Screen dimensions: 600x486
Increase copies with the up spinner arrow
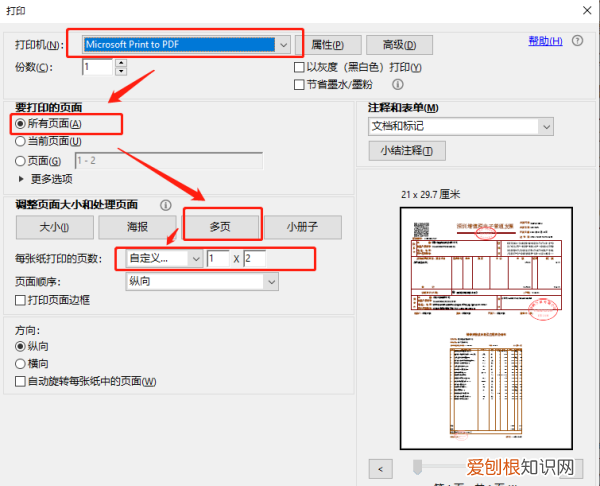click(121, 63)
